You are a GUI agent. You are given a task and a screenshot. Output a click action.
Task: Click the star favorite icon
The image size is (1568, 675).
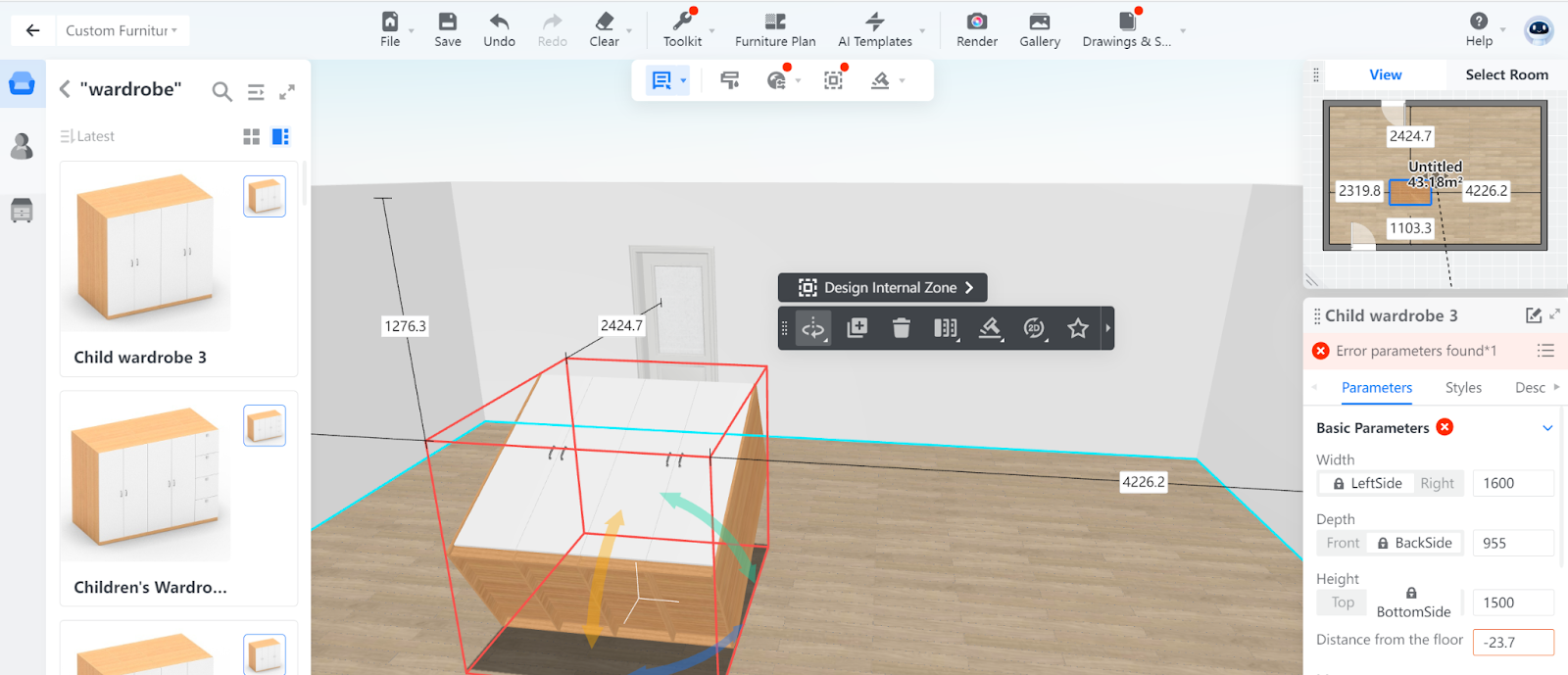(x=1078, y=328)
